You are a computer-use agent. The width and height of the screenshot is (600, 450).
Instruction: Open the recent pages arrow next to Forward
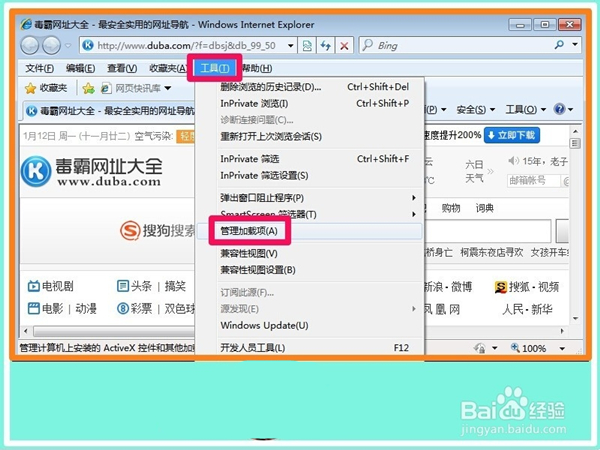68,46
